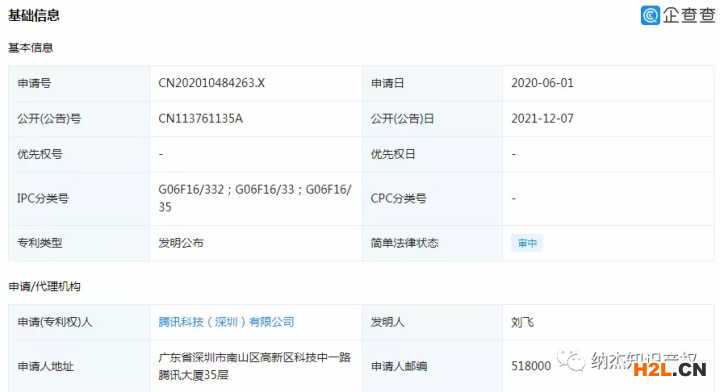Click the 基础信息 page heading
This screenshot has height=392, width=720.
(34, 15)
